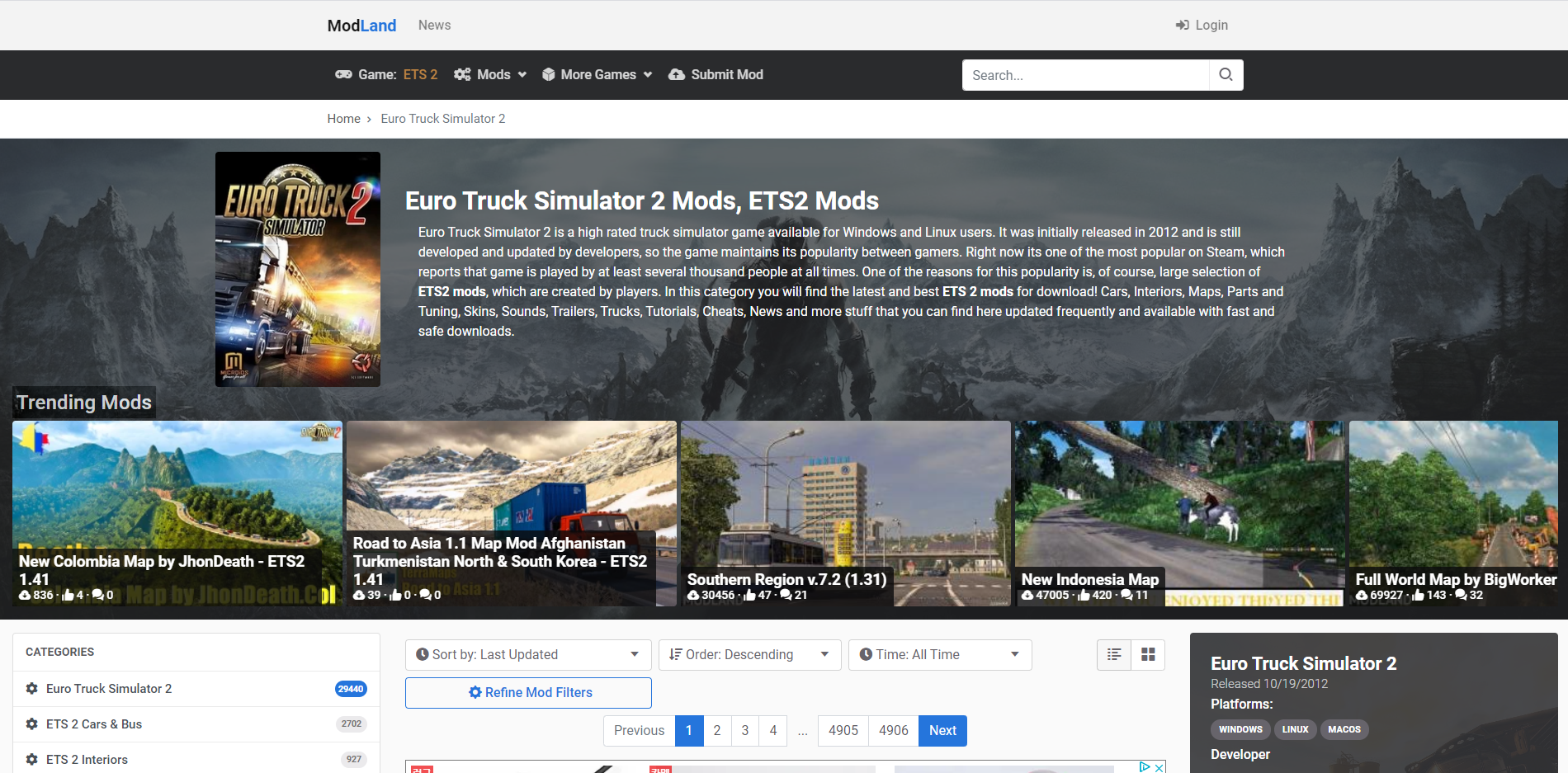Image resolution: width=1568 pixels, height=773 pixels.
Task: Click comments icon on Southern Region card
Action: coord(786,595)
